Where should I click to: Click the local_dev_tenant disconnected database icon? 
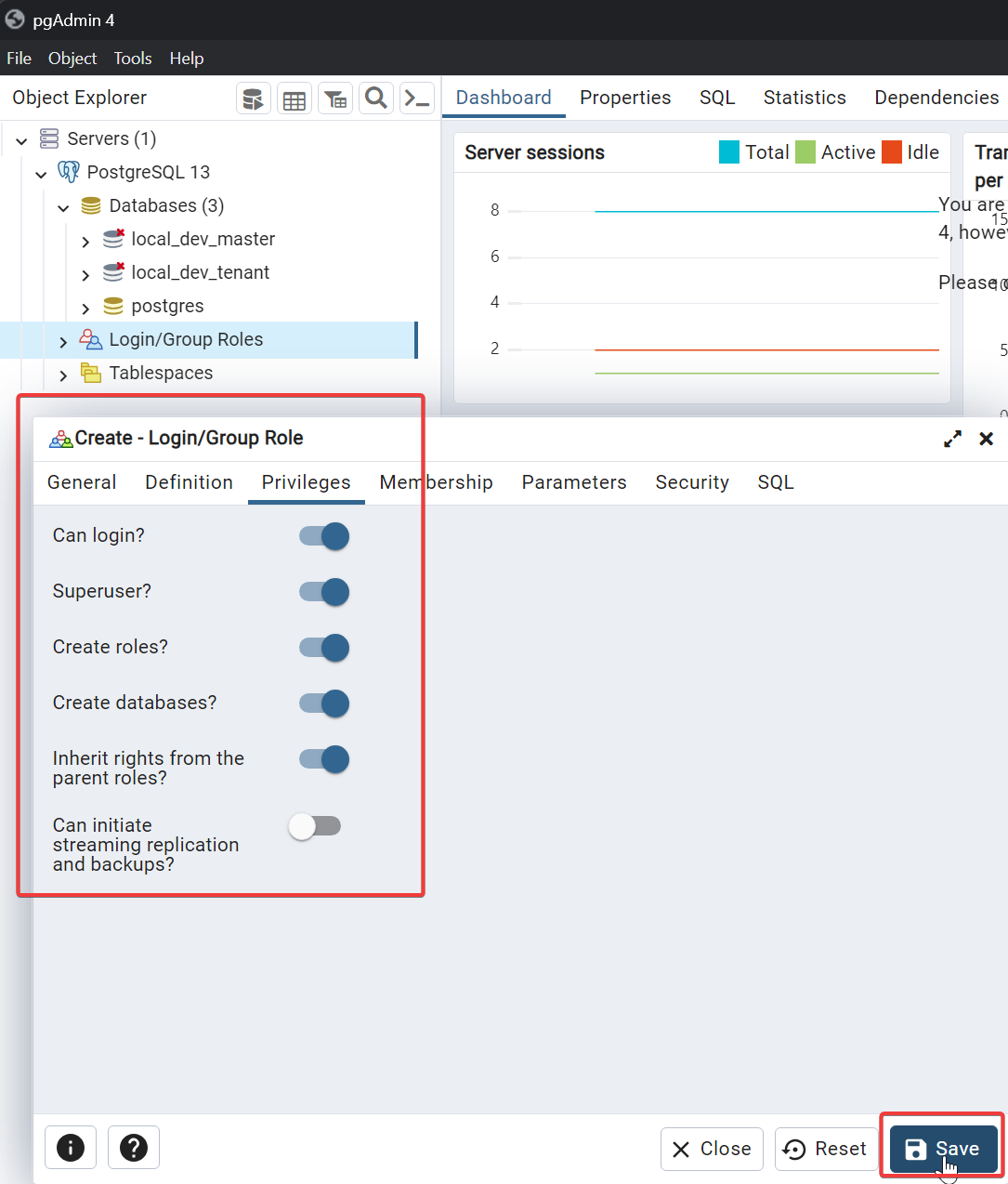pos(113,272)
